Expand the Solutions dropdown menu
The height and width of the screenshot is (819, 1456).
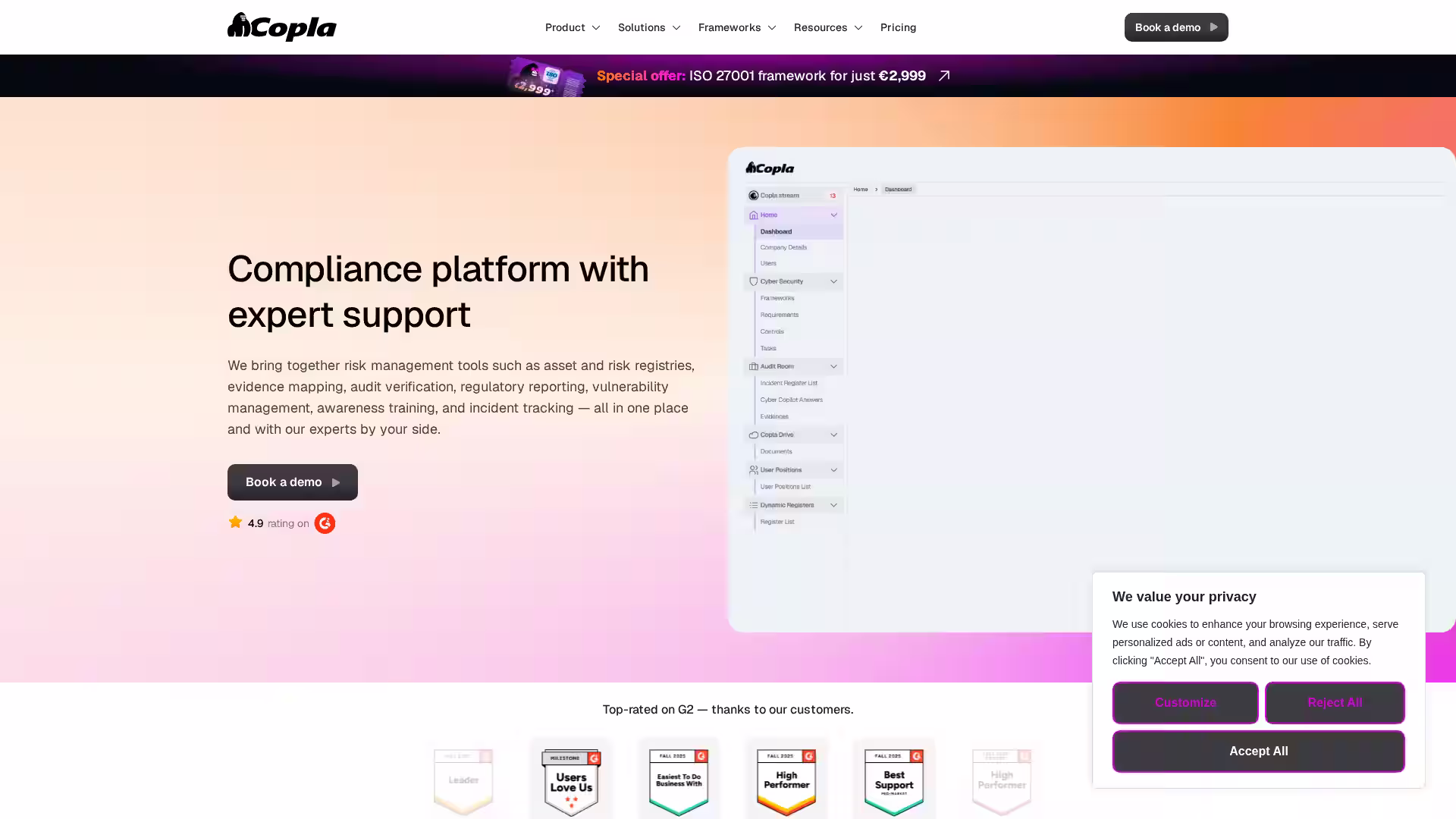[x=649, y=27]
